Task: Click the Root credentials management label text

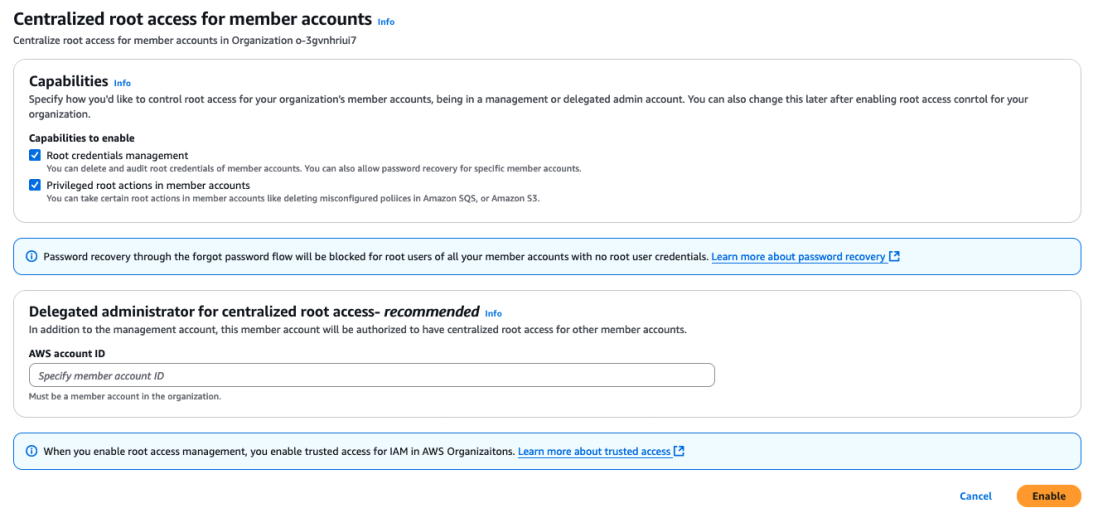Action: [x=117, y=156]
